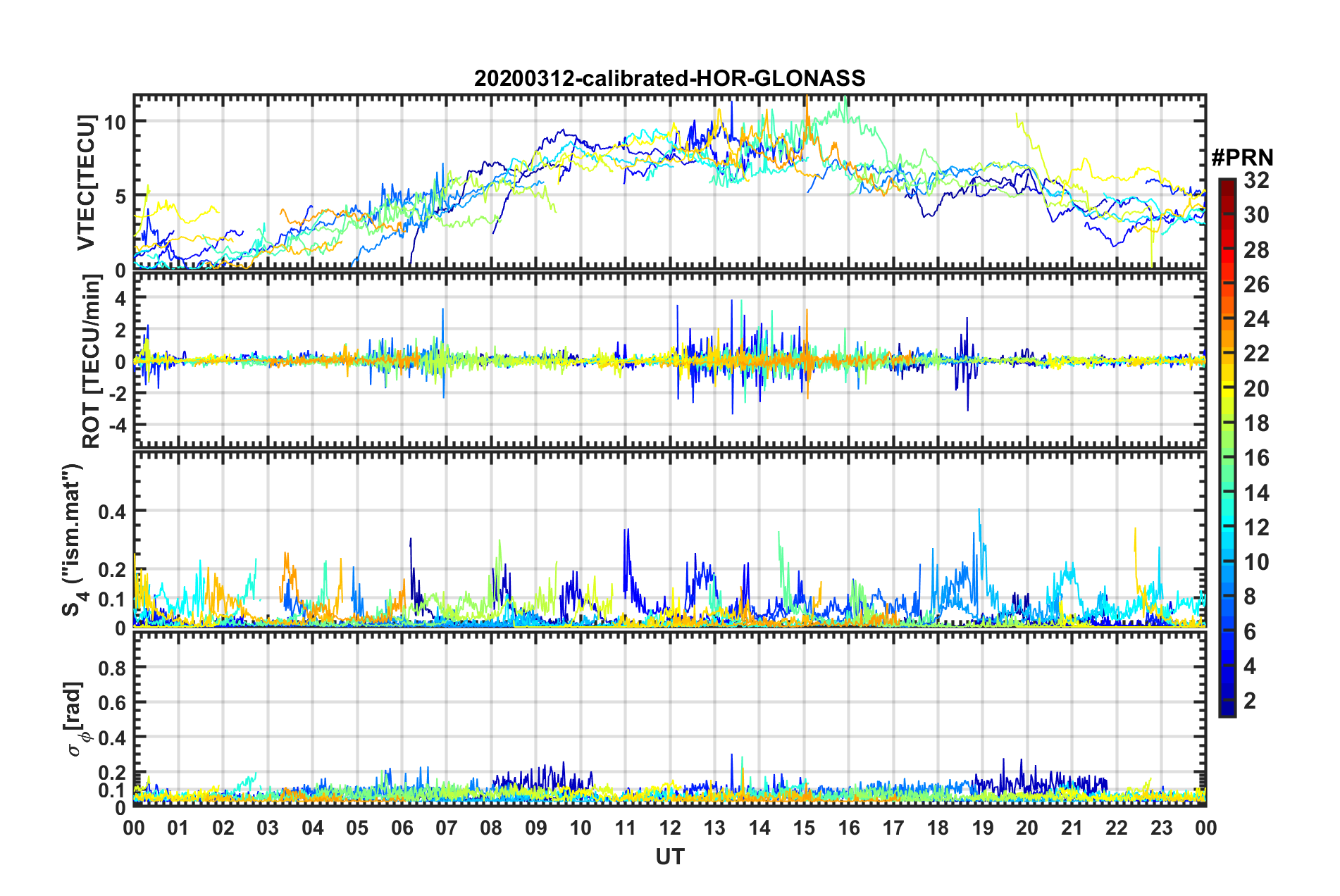The height and width of the screenshot is (896, 1340).
Task: Click σφ axis tick label 0.8
Action: (x=113, y=668)
